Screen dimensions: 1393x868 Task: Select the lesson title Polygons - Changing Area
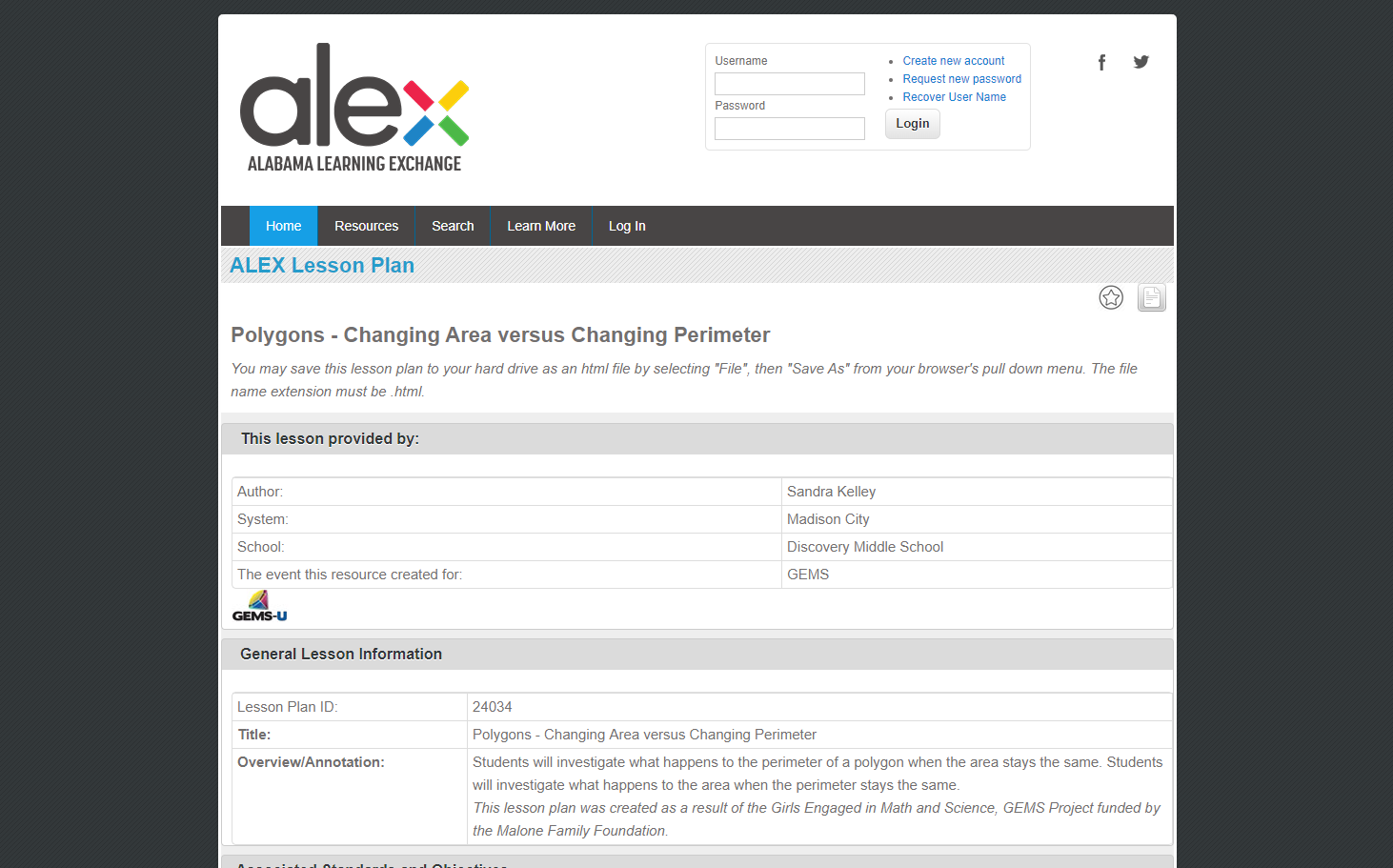coord(500,334)
